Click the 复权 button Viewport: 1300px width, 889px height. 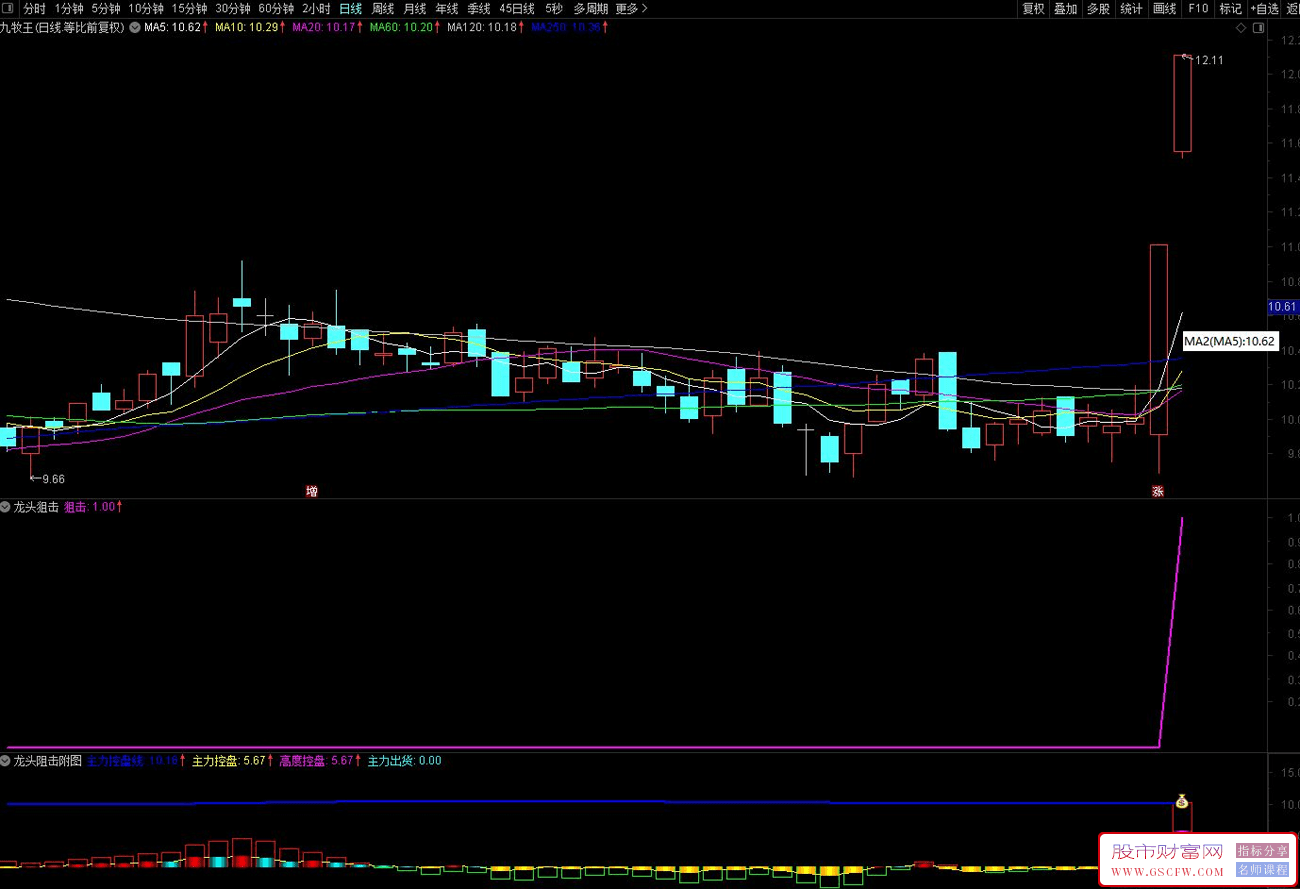tap(1033, 8)
